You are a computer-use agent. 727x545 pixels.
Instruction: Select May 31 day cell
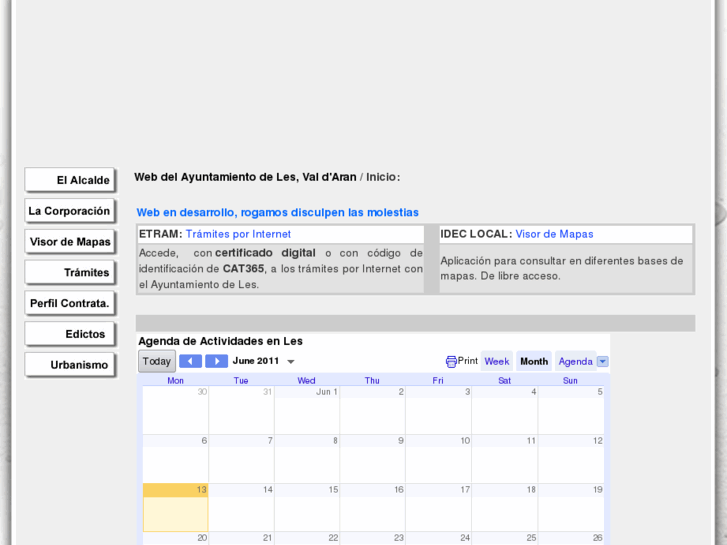tap(241, 410)
